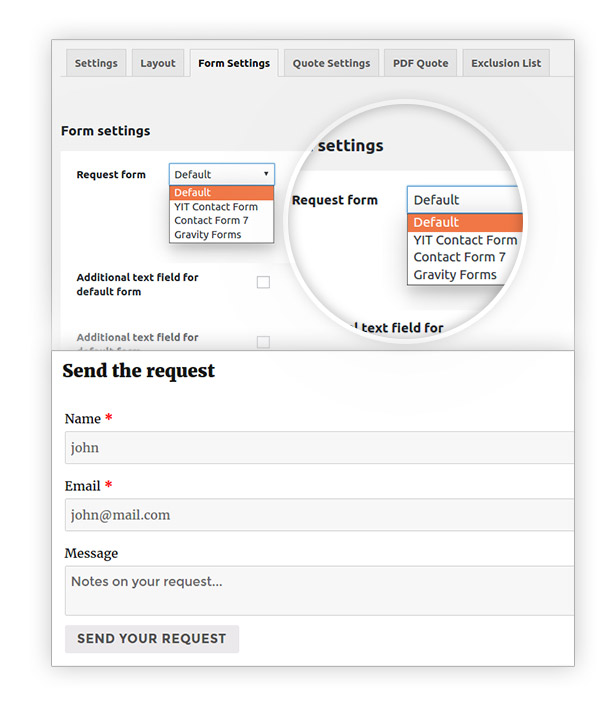Choose Default option in dropdown list
This screenshot has width=600, height=722.
pyautogui.click(x=221, y=192)
